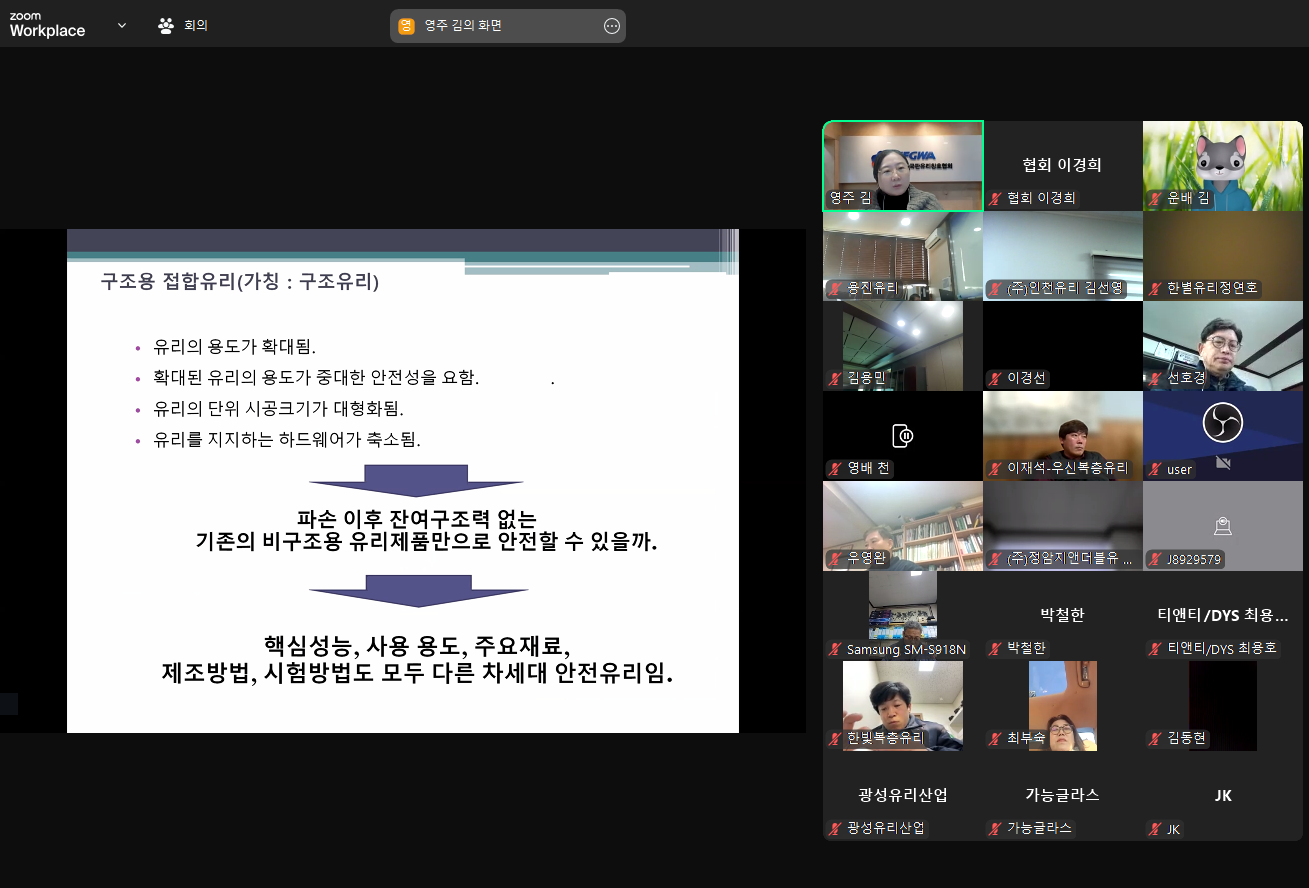Select 영주 김's highlighted video thumbnail
The width and height of the screenshot is (1309, 888).
pos(902,165)
